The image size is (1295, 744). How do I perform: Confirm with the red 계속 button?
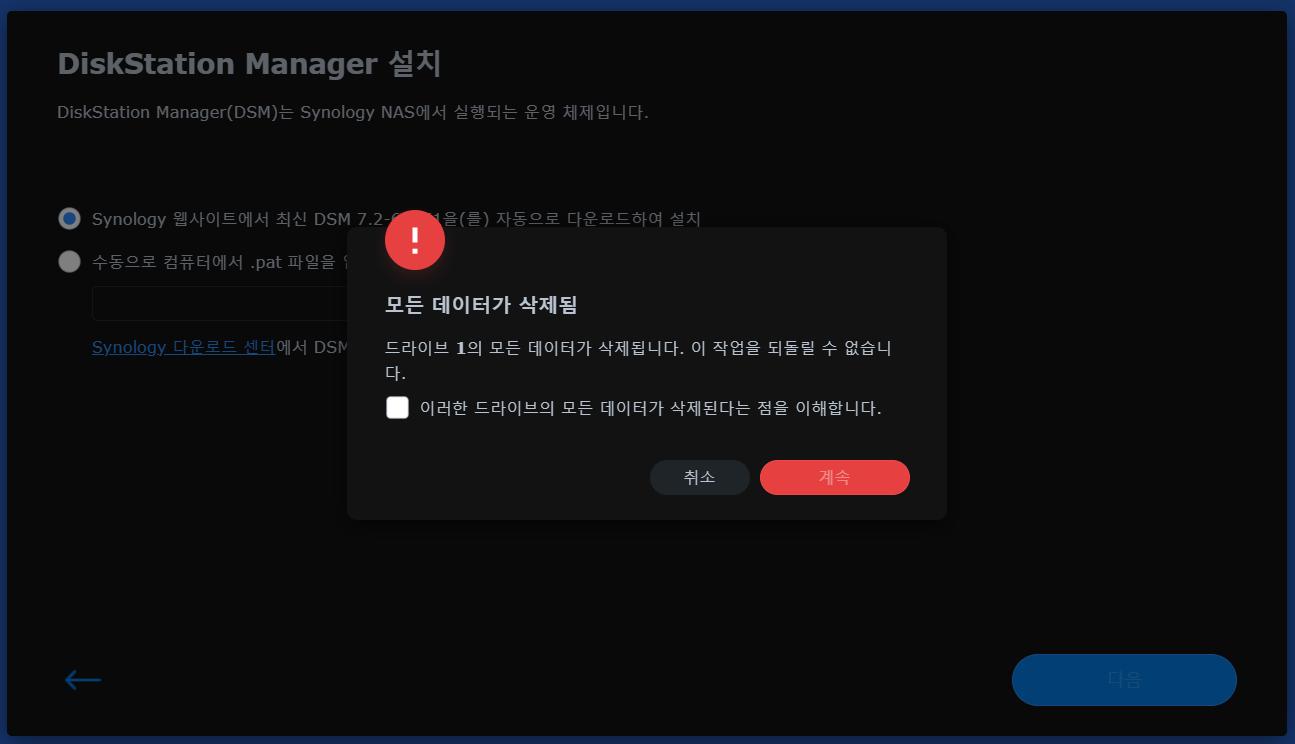click(x=835, y=477)
